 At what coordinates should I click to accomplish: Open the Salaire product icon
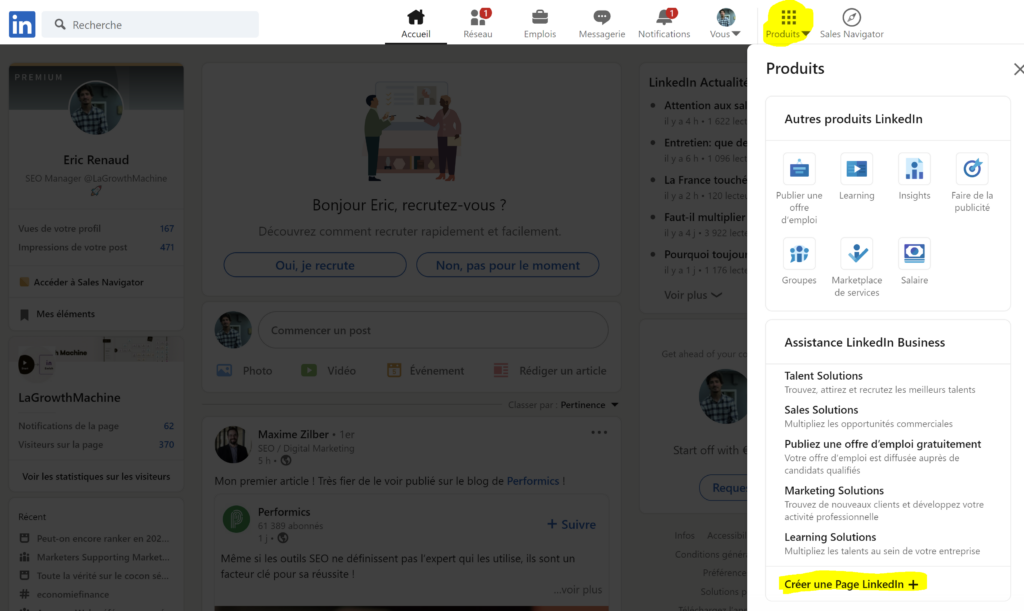(914, 254)
